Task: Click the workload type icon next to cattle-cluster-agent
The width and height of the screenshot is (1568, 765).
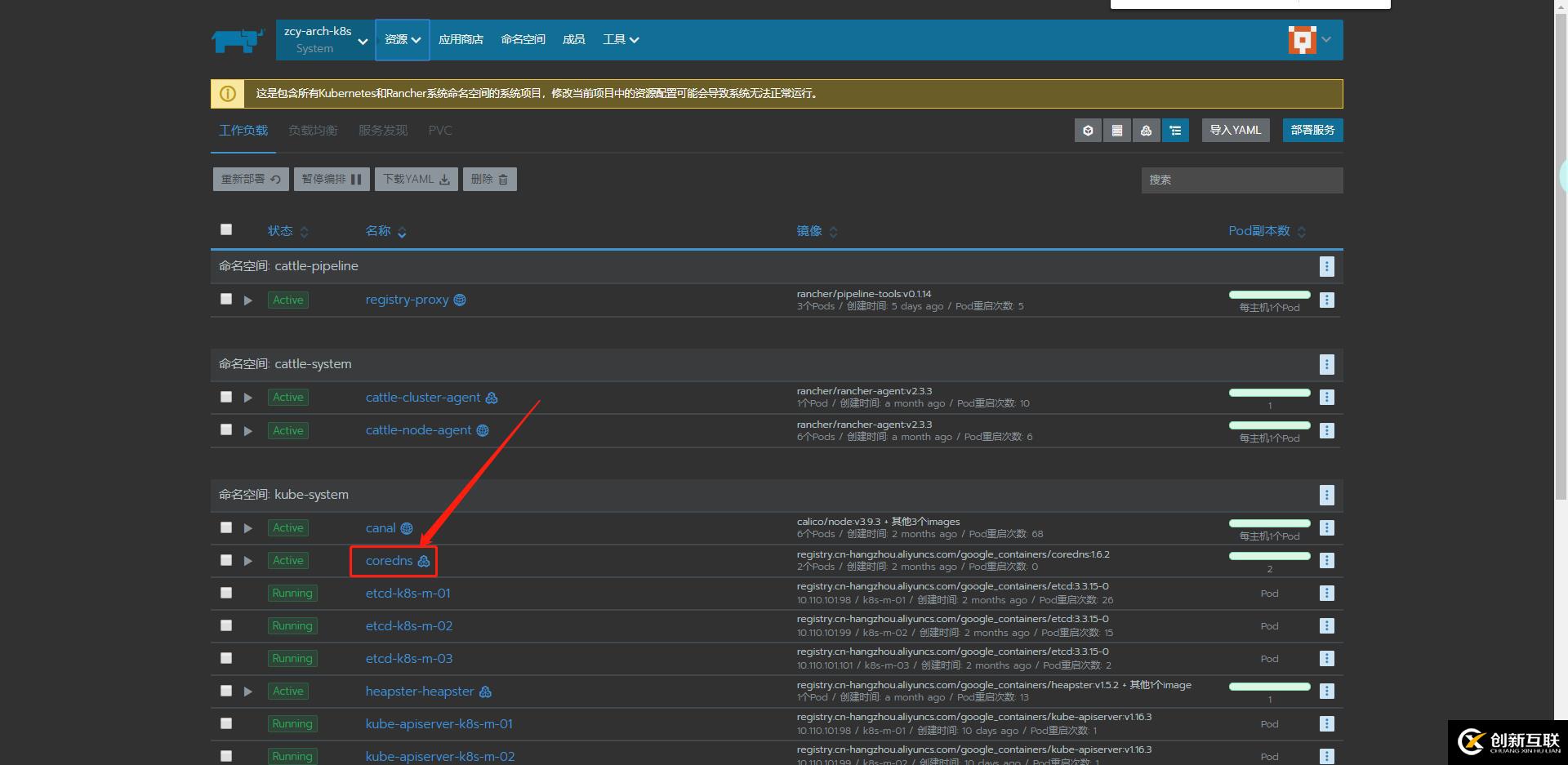Action: (x=492, y=398)
